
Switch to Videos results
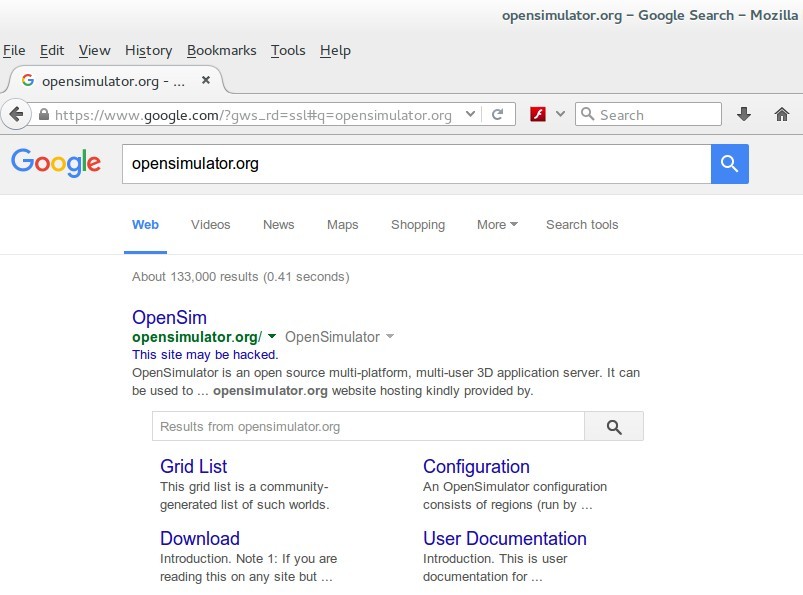(210, 224)
